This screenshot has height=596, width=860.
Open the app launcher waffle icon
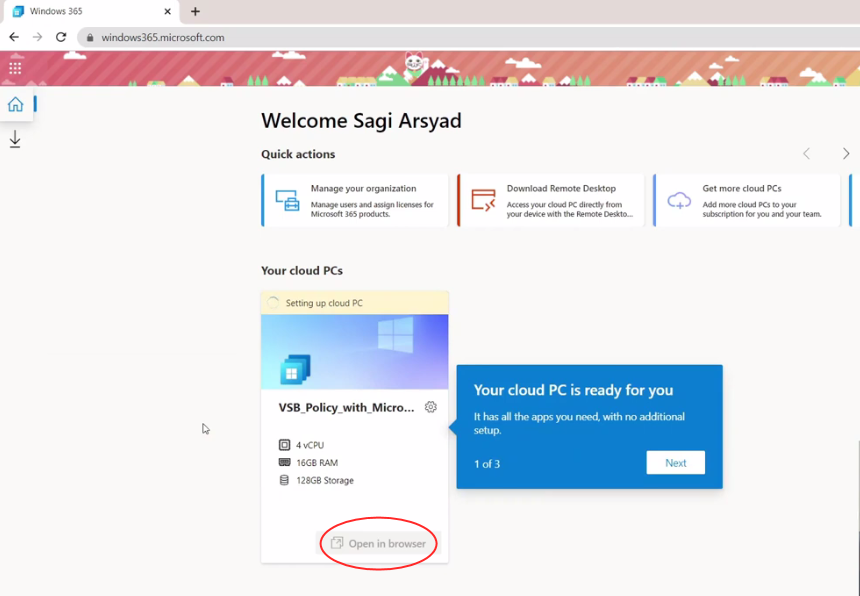[15, 68]
